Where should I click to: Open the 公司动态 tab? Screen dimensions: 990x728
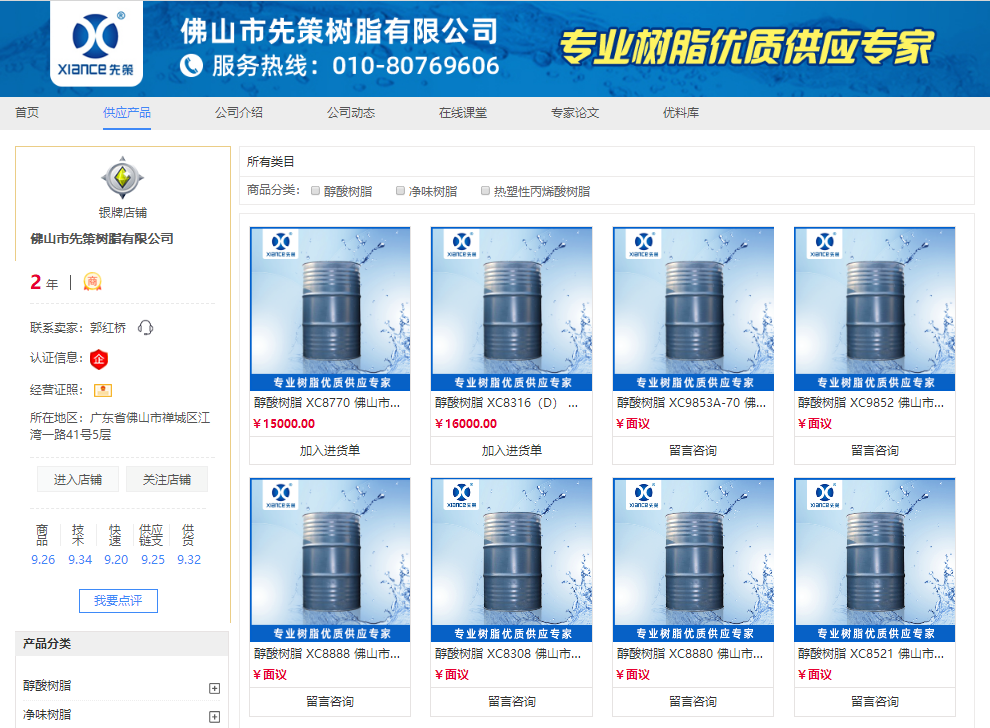[x=351, y=112]
